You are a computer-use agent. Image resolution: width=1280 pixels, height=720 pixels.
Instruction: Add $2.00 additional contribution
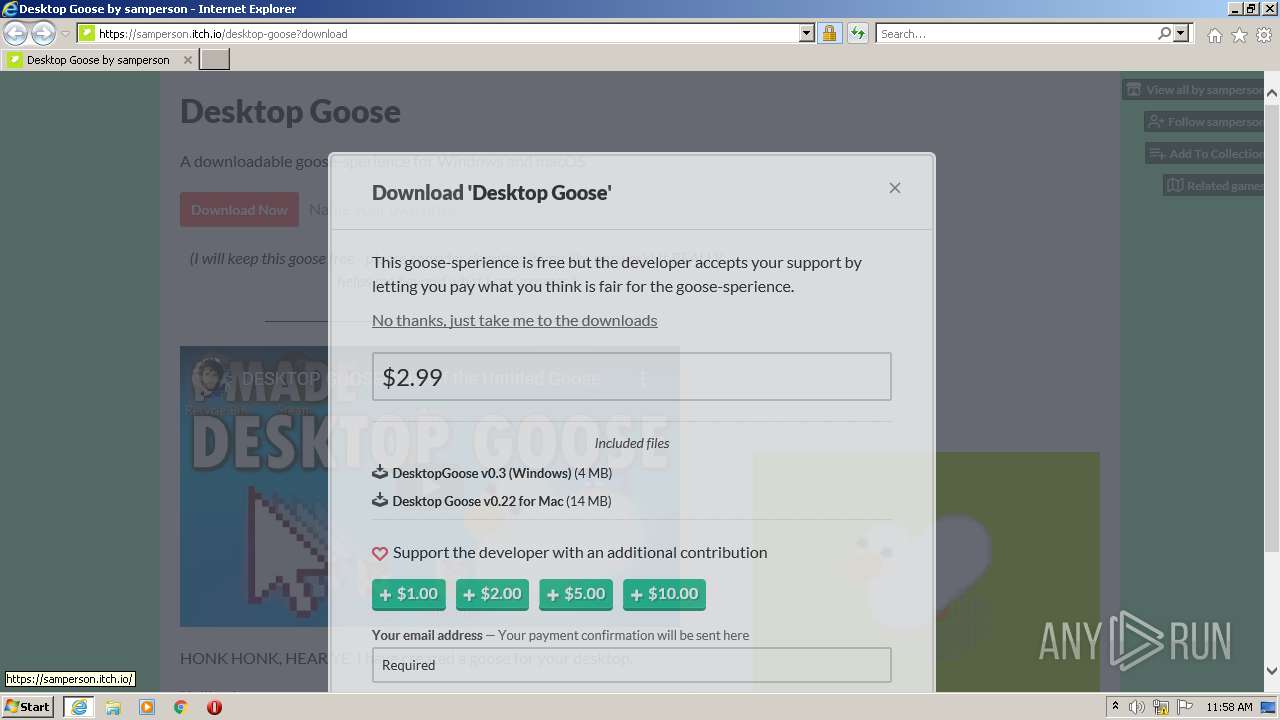click(492, 594)
